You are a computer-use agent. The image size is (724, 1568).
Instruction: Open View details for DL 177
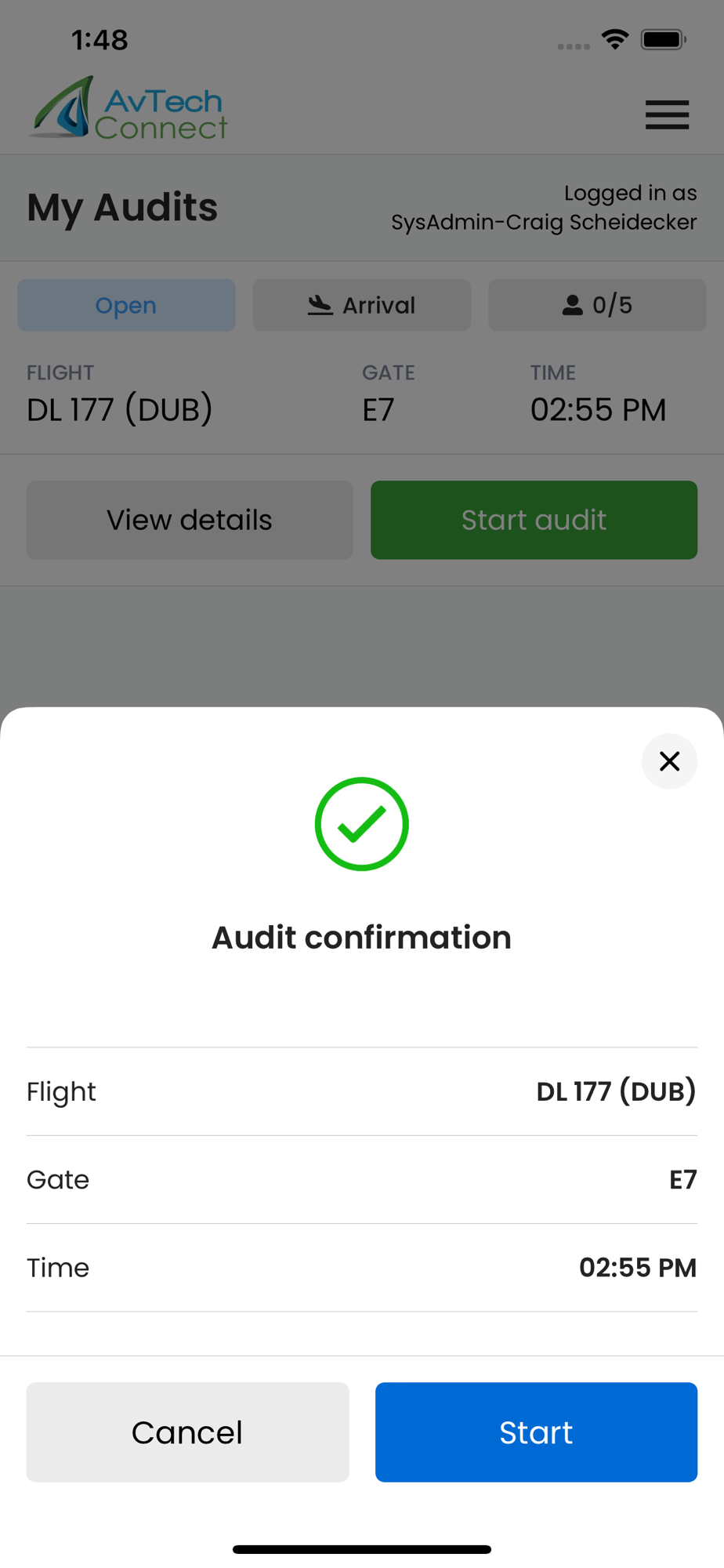coord(190,520)
